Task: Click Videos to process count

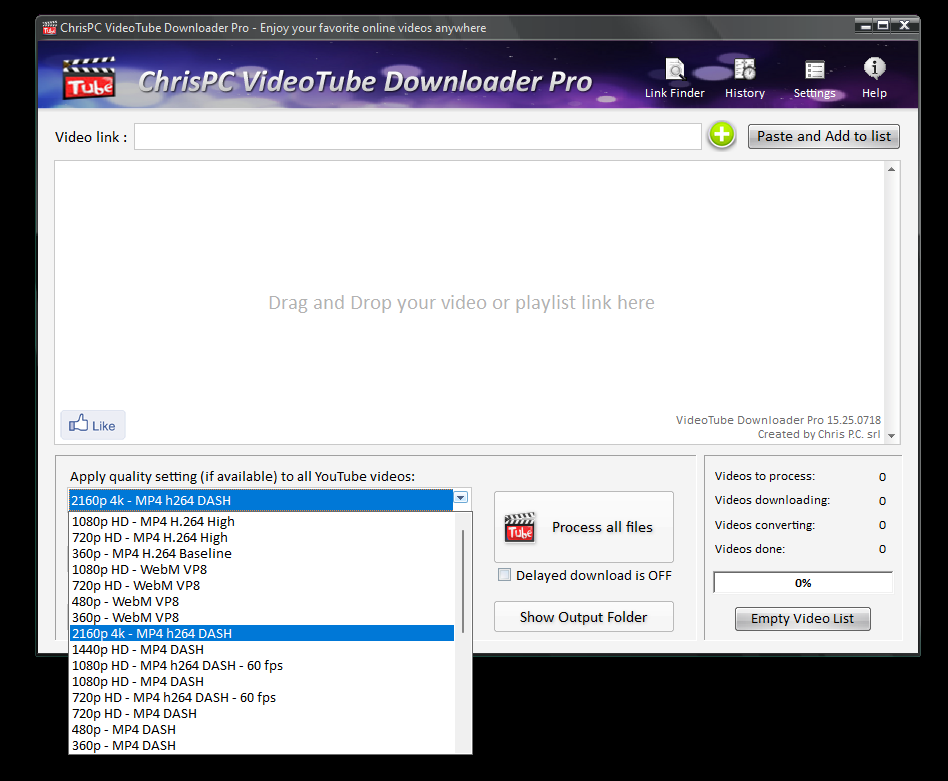Action: click(x=882, y=477)
